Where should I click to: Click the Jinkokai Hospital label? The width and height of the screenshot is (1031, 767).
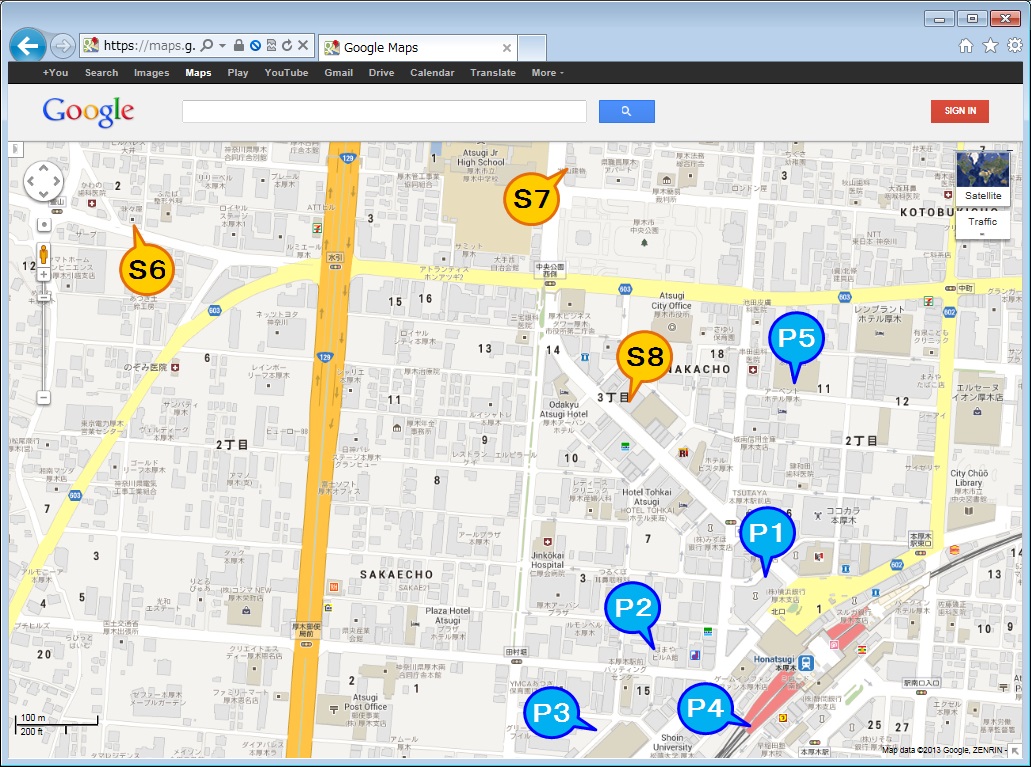coord(547,560)
